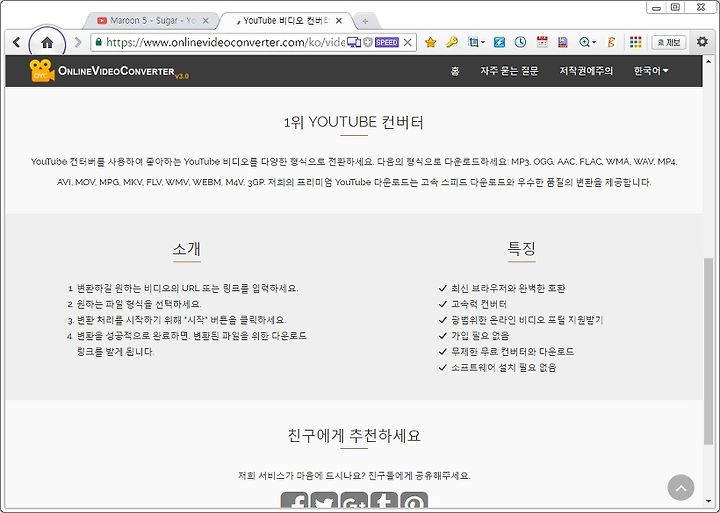The image size is (720, 513).
Task: Expand the zoom level dropdown arrow
Action: click(594, 43)
